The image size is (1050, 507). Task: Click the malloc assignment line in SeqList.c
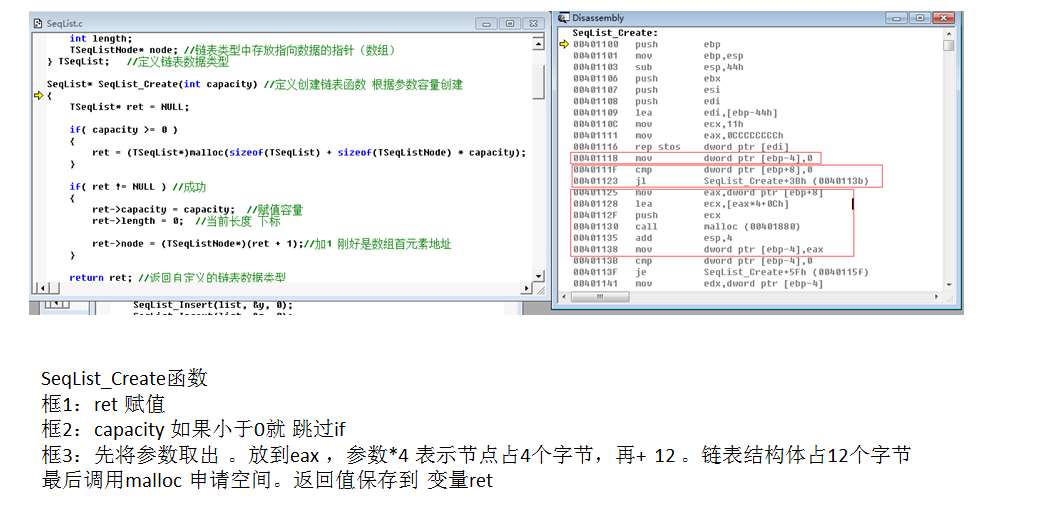tap(309, 153)
